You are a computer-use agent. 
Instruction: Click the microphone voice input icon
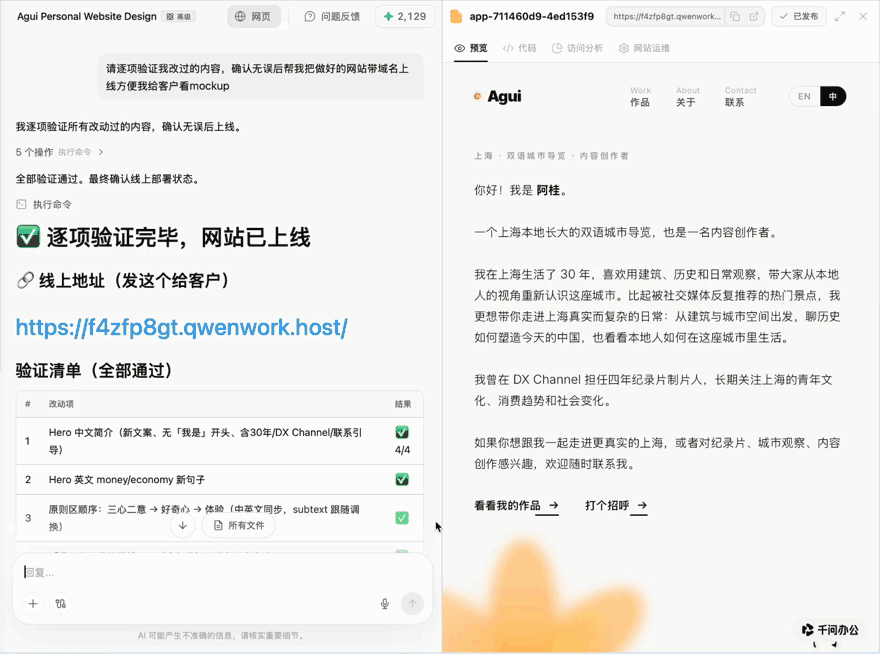click(x=384, y=603)
